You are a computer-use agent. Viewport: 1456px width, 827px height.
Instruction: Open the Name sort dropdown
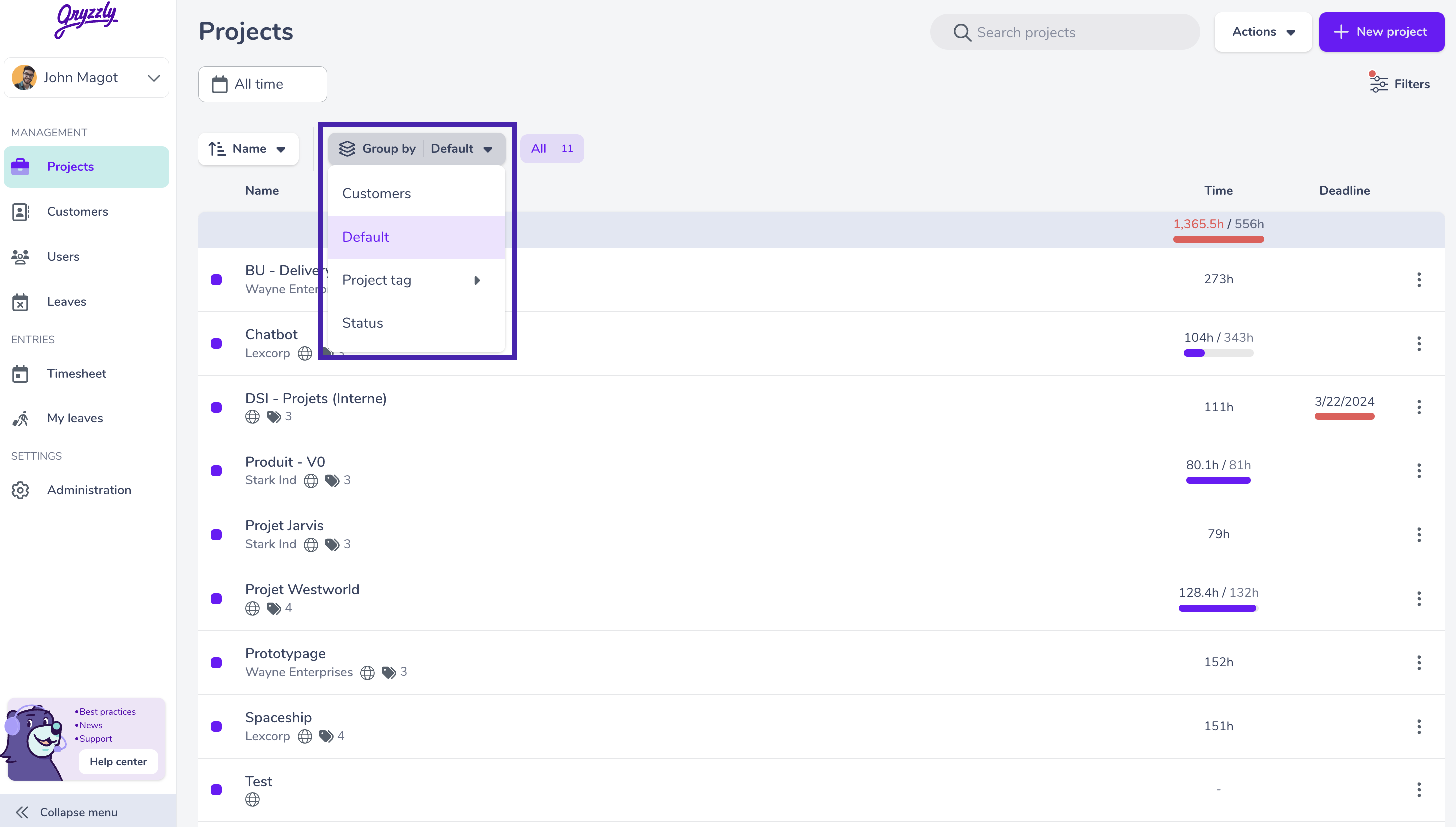248,149
